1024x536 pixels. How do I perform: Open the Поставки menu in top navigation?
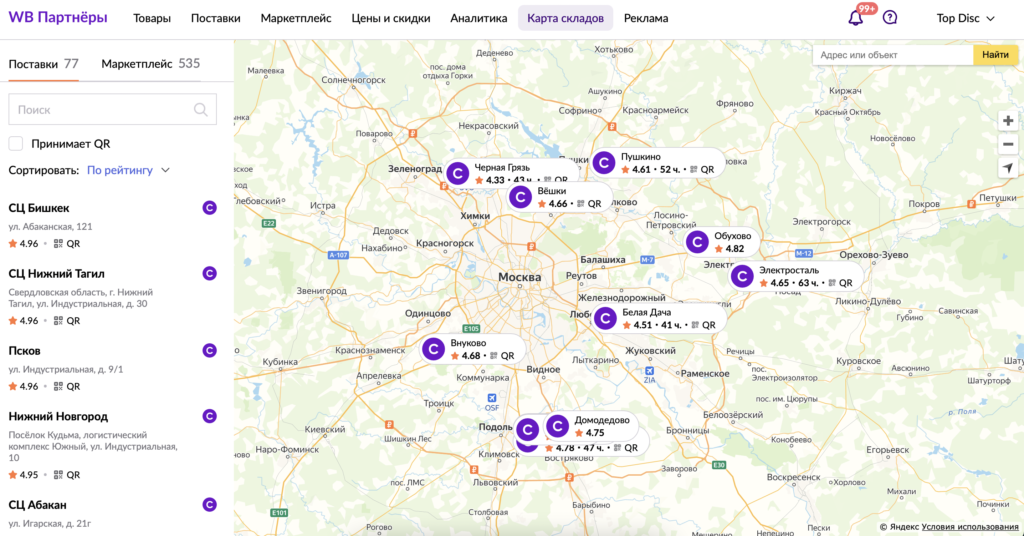coord(216,18)
